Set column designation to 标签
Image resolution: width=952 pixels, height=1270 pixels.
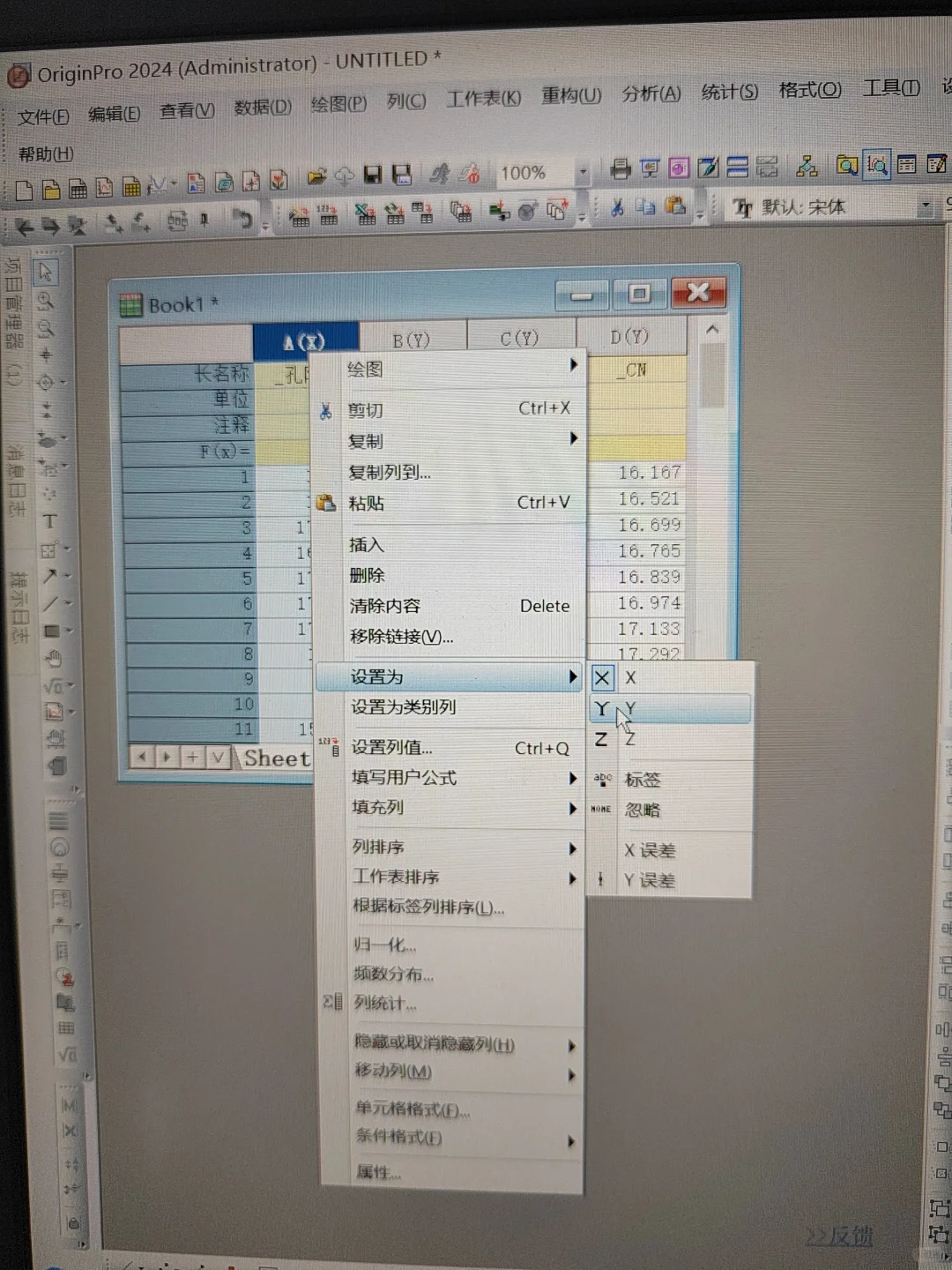pos(670,780)
